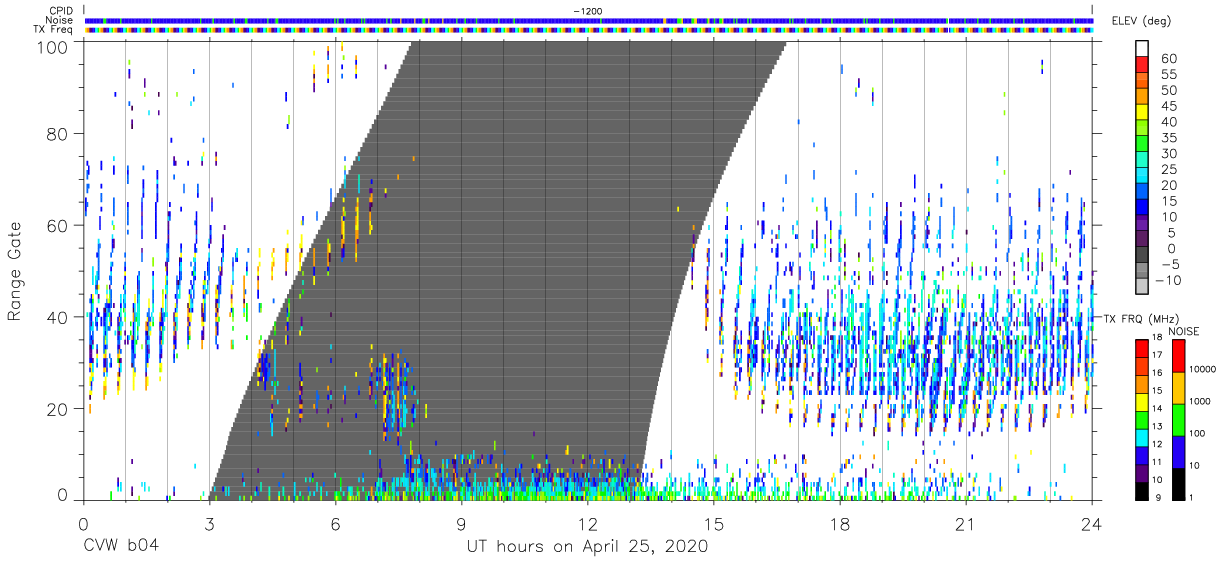The image size is (1228, 567).
Task: Click the '9' tick on the UT hours axis
Action: pos(461,524)
